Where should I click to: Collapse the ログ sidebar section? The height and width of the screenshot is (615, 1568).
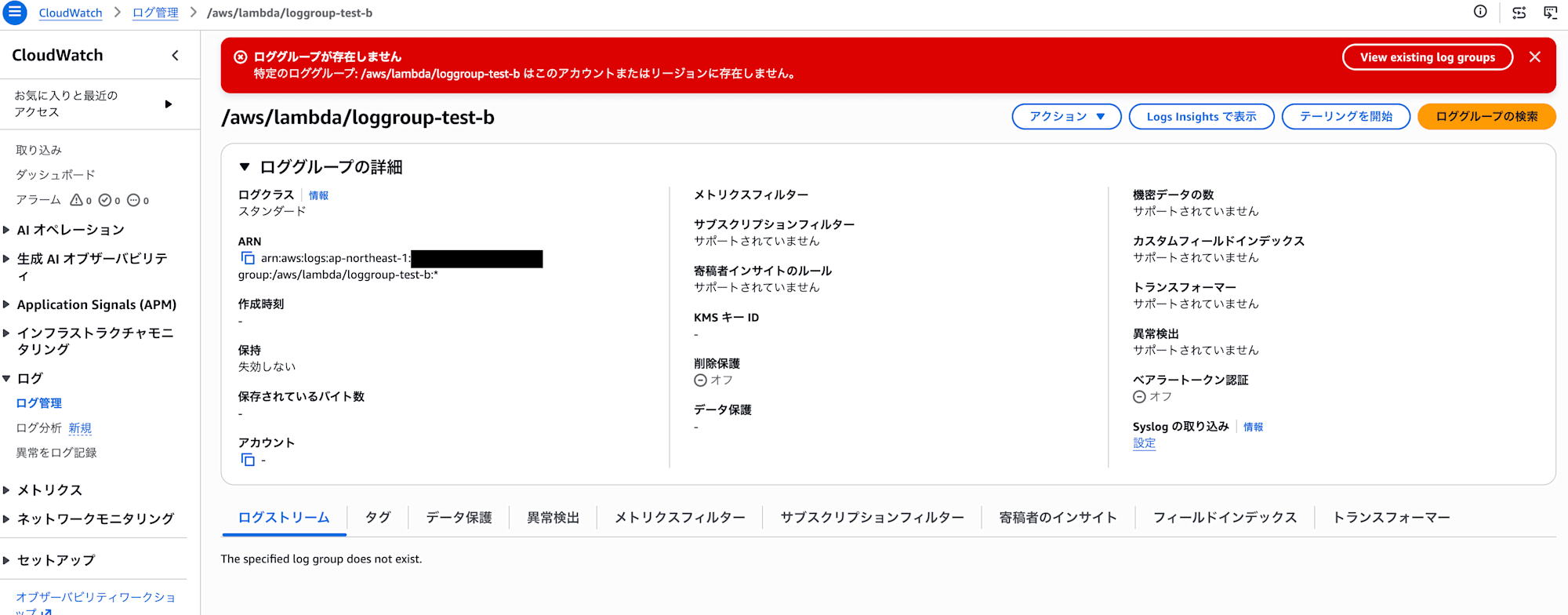click(x=6, y=378)
